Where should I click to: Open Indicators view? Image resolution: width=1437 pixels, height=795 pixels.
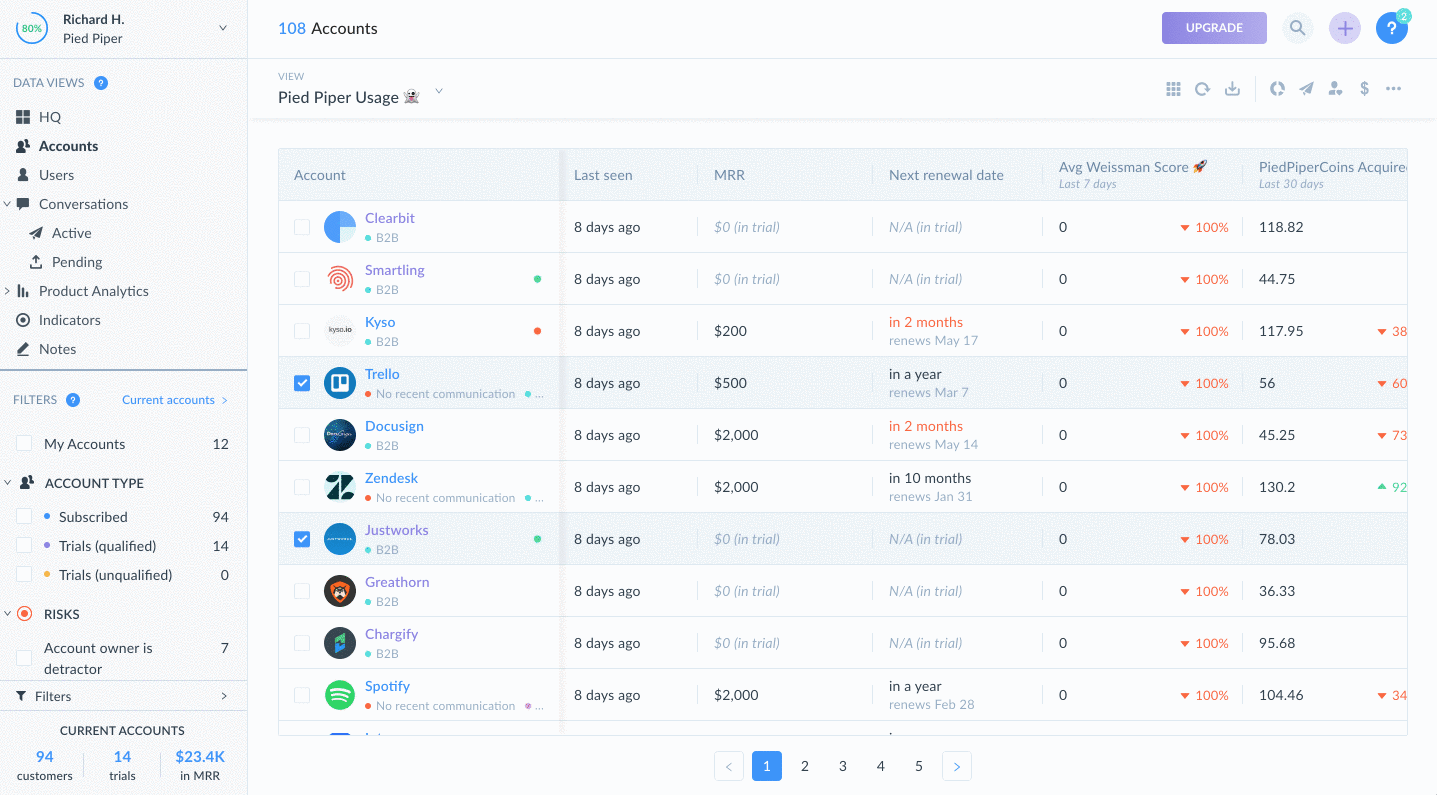coord(69,320)
